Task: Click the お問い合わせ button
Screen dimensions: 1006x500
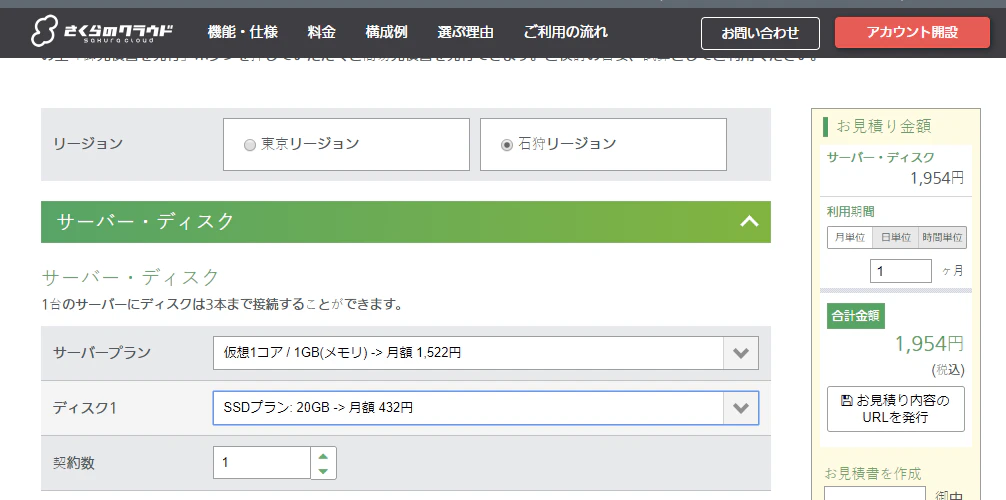Action: pyautogui.click(x=760, y=33)
